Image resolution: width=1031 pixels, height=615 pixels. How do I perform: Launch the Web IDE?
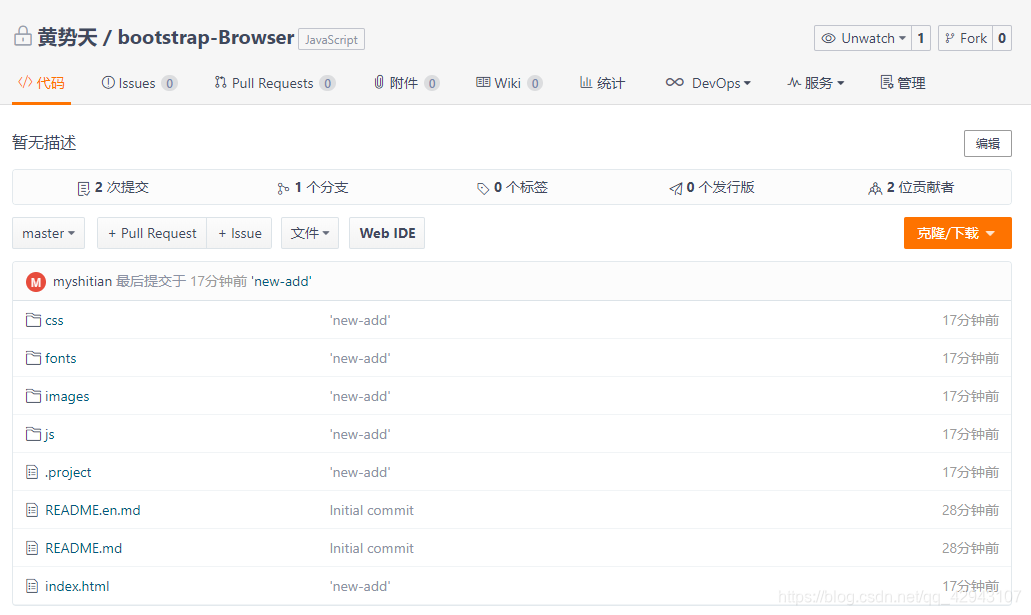click(387, 233)
